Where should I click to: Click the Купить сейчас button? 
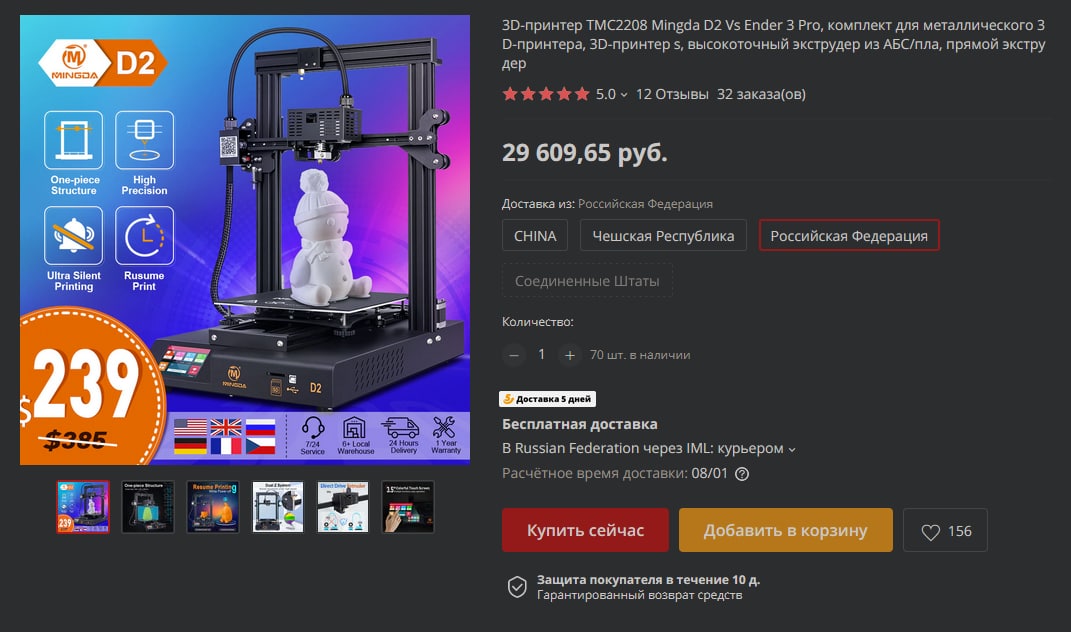click(585, 530)
